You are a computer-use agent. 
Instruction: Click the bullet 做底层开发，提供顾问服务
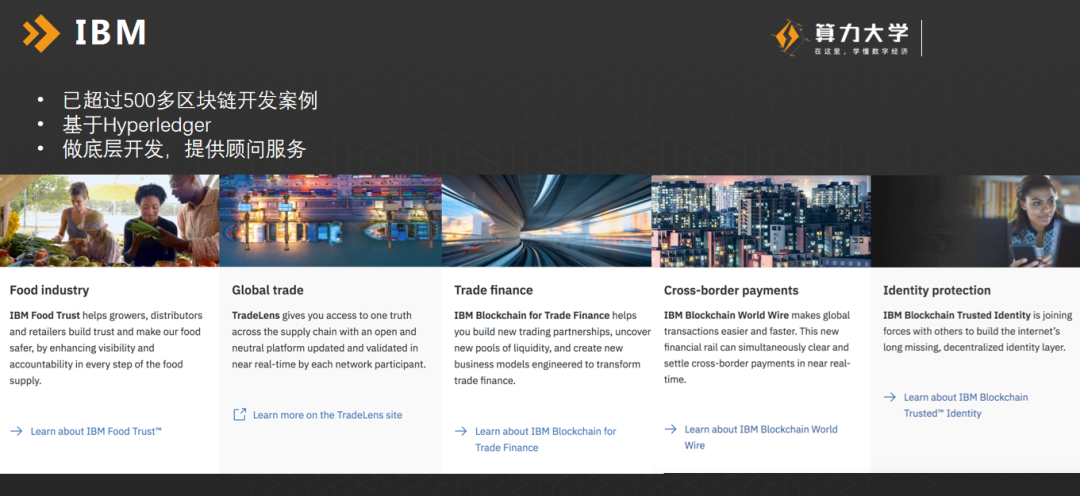point(184,149)
